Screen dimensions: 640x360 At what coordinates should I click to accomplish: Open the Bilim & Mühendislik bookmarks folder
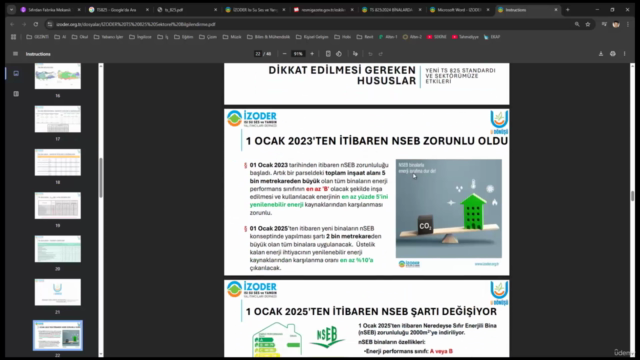(269, 37)
